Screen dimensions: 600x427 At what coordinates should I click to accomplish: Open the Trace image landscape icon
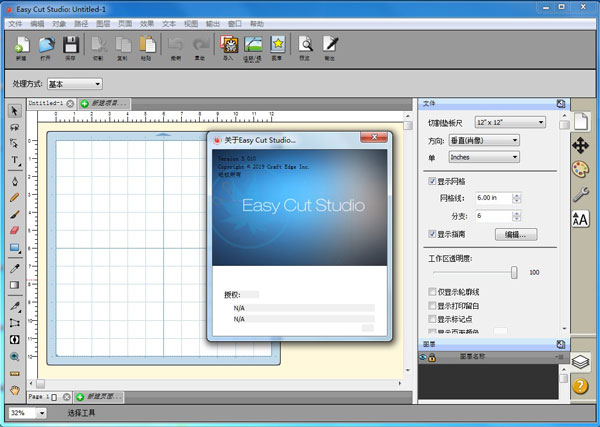pos(253,45)
